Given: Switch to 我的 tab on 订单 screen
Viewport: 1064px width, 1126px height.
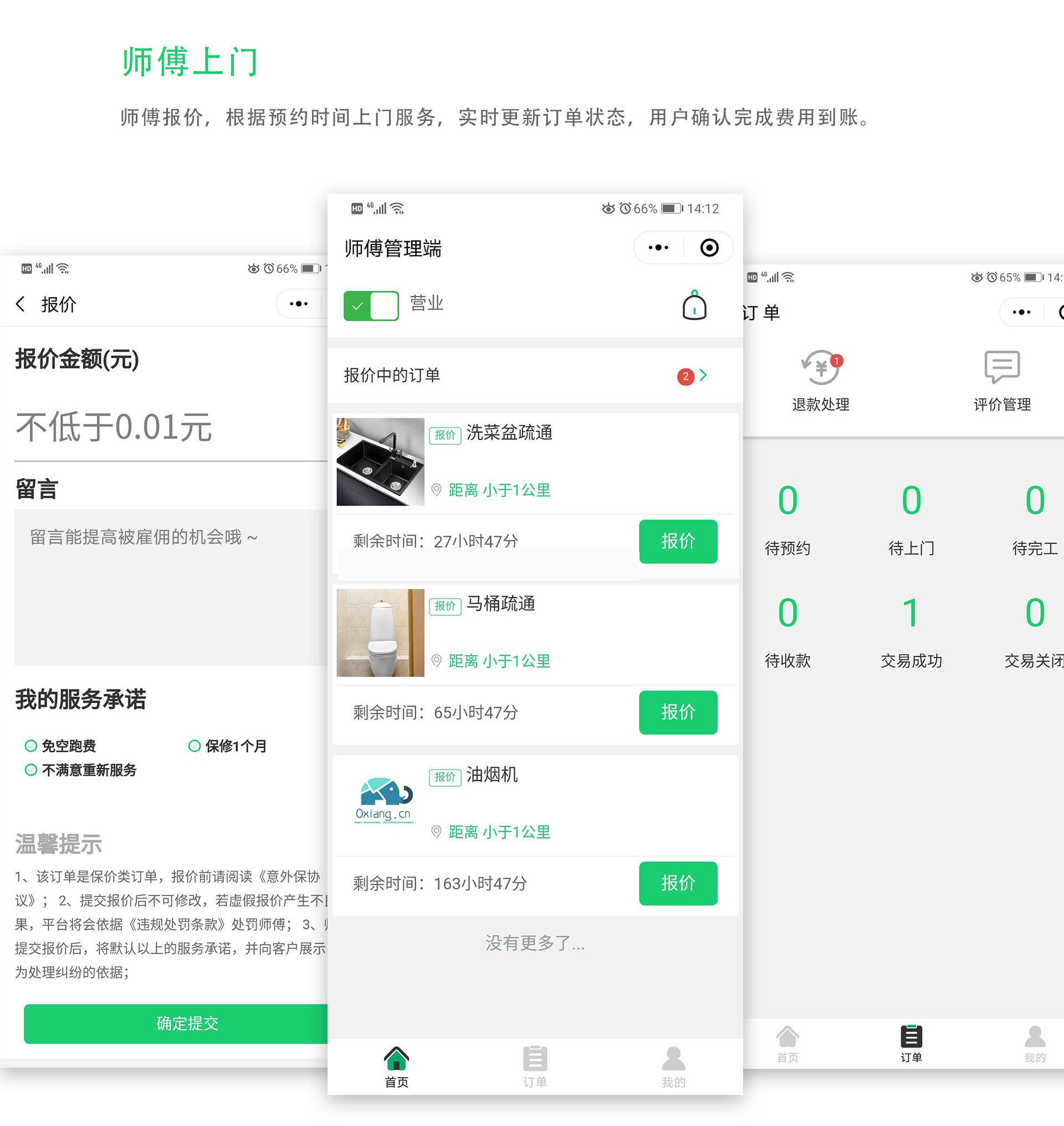Looking at the screenshot, I should pos(1035,1044).
